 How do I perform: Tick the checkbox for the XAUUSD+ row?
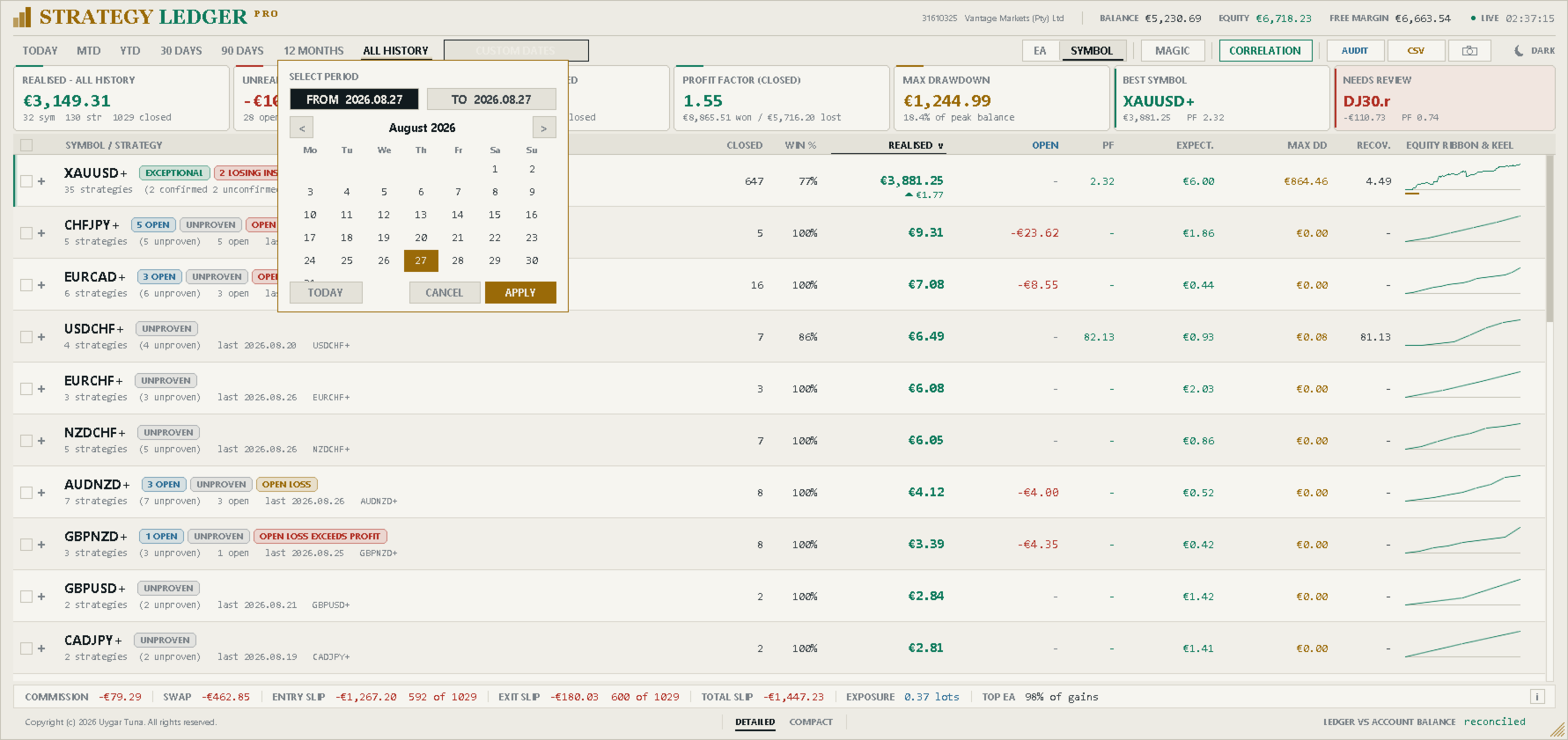coord(26,181)
